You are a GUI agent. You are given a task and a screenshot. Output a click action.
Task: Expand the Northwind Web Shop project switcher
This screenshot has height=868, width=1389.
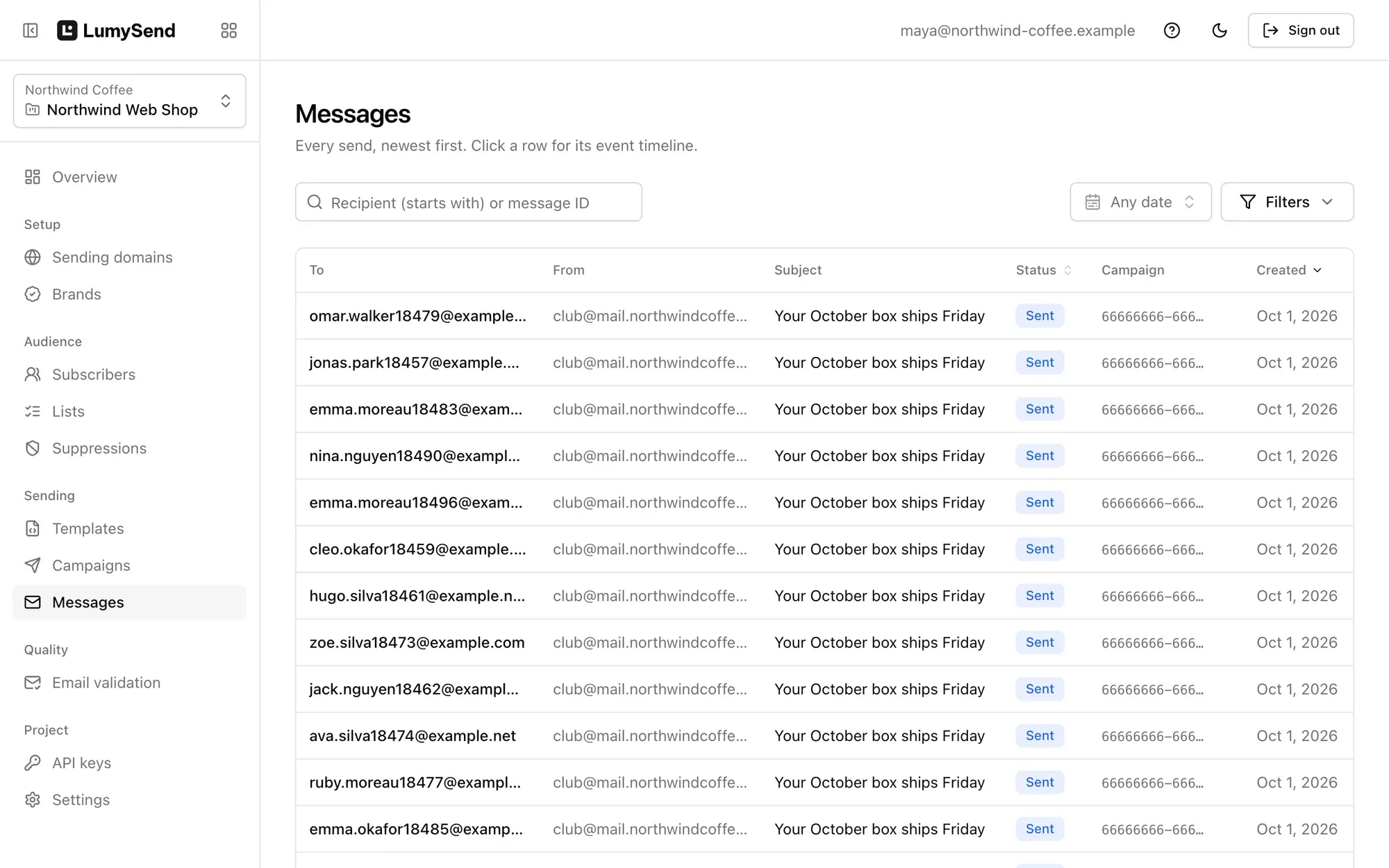point(130,101)
